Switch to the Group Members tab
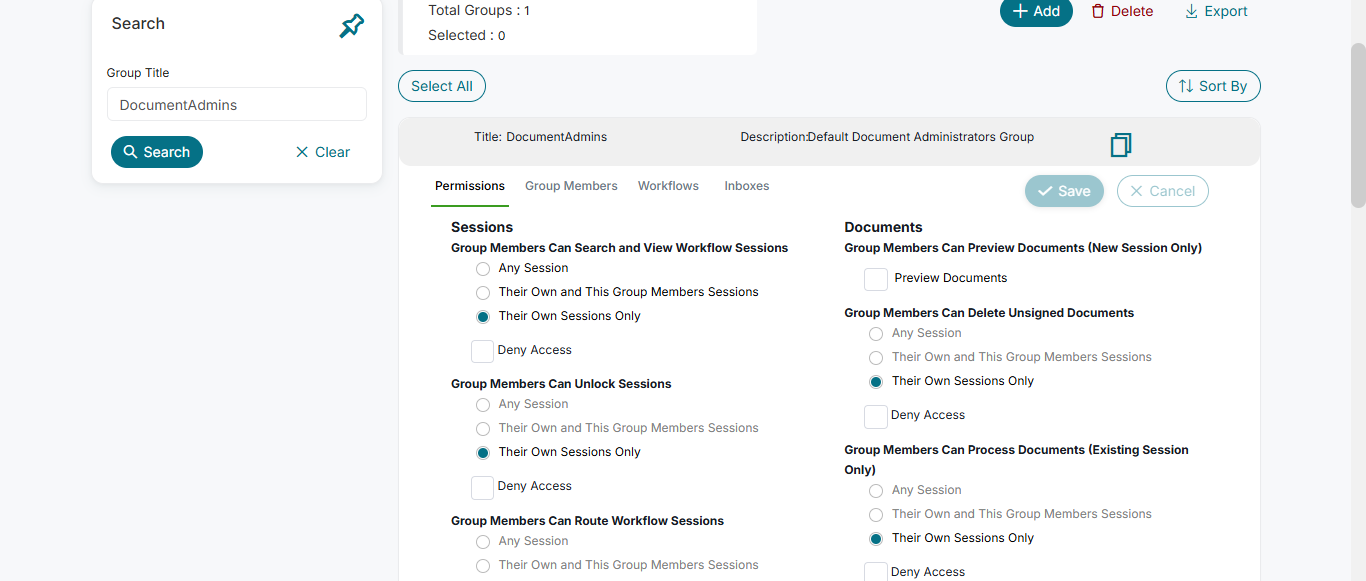 (571, 186)
